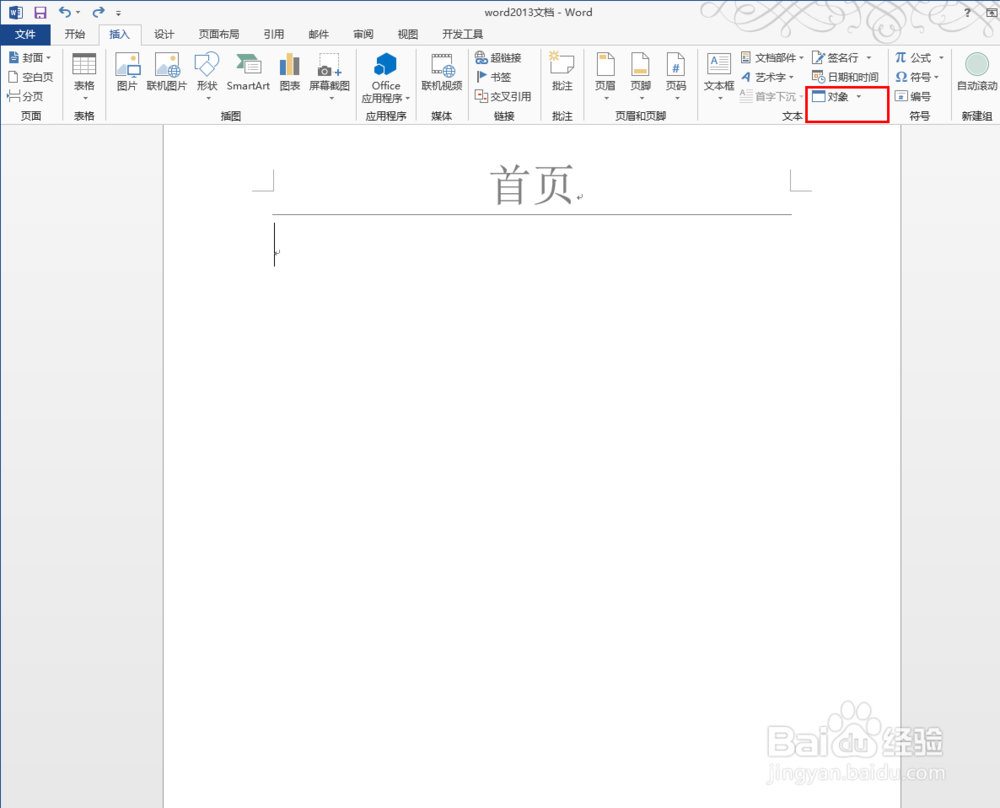This screenshot has width=1000, height=808.
Task: Insert a blank page (空白页)
Action: pyautogui.click(x=31, y=77)
